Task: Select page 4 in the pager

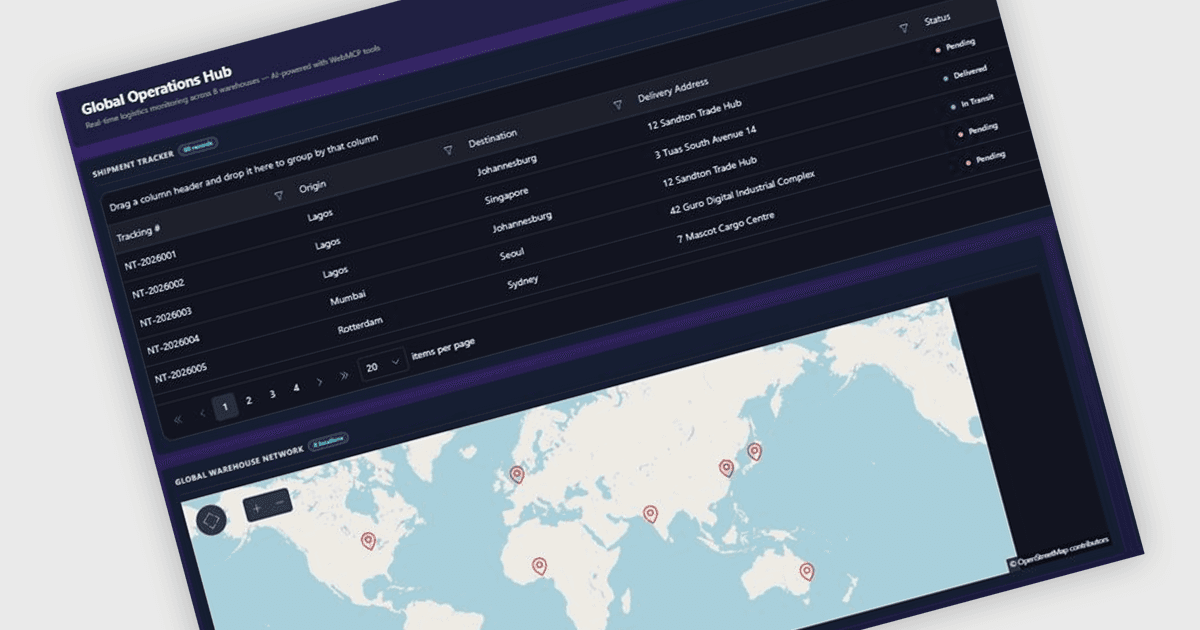Action: [296, 387]
